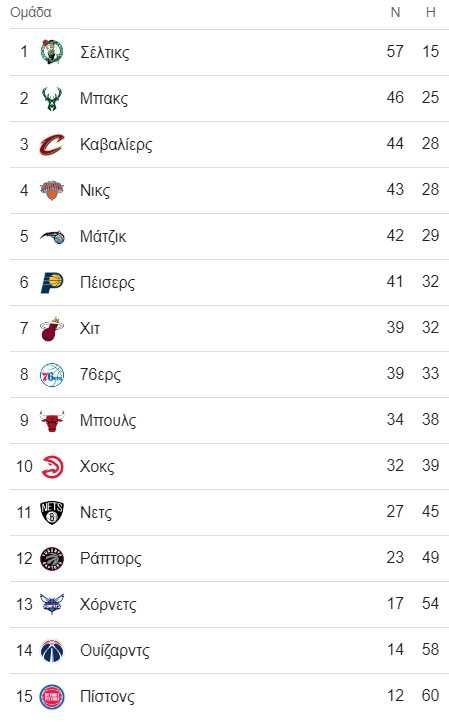Click the 76ers circular logo
Viewport: 449px width, 722px height.
52,375
